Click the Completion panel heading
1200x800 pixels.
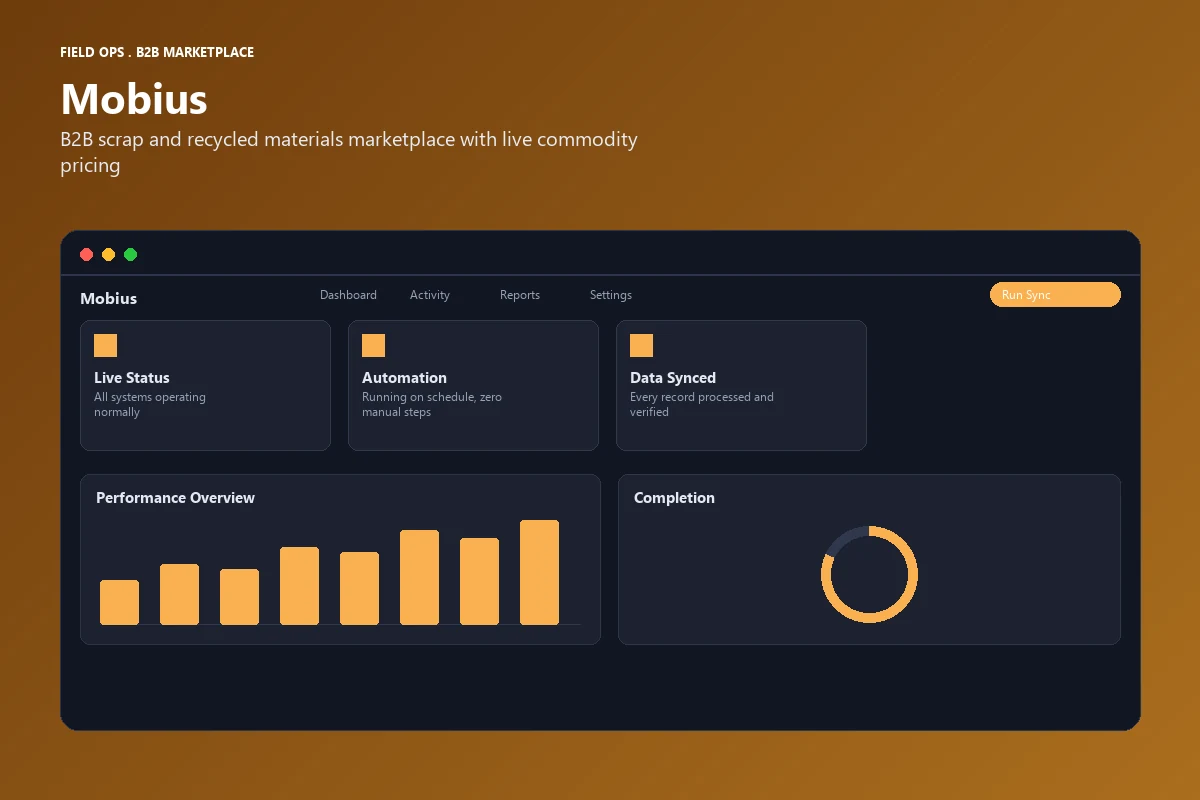click(674, 498)
